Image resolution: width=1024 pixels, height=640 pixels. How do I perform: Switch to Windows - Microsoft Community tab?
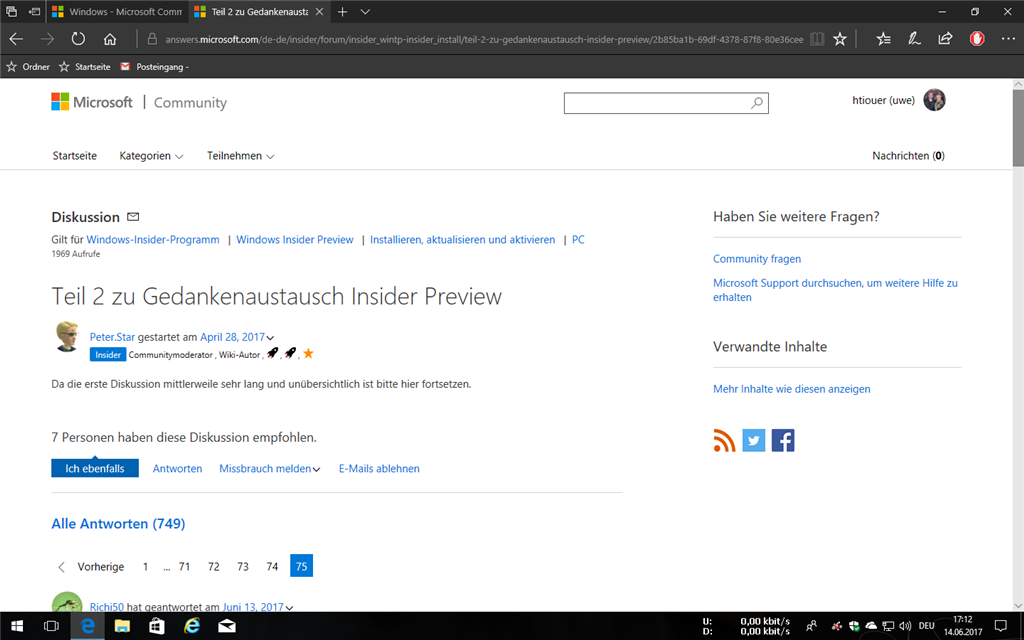click(x=117, y=12)
